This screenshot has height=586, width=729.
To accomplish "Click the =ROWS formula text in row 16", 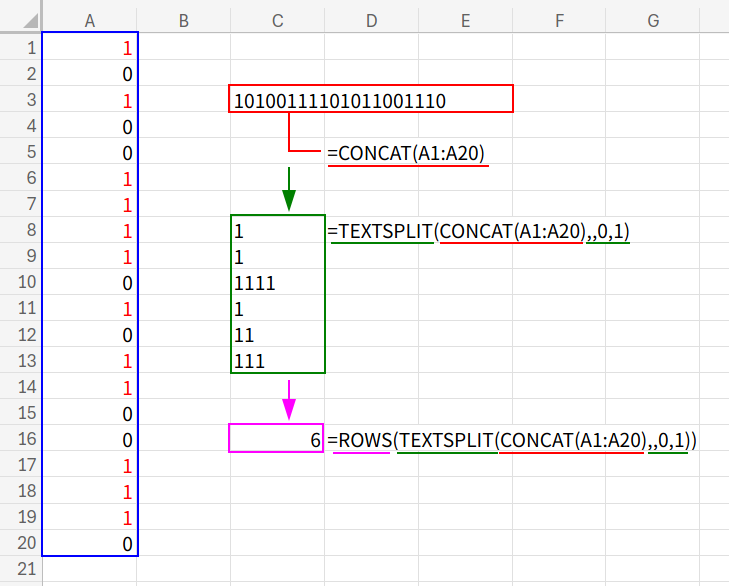I will pyautogui.click(x=511, y=439).
